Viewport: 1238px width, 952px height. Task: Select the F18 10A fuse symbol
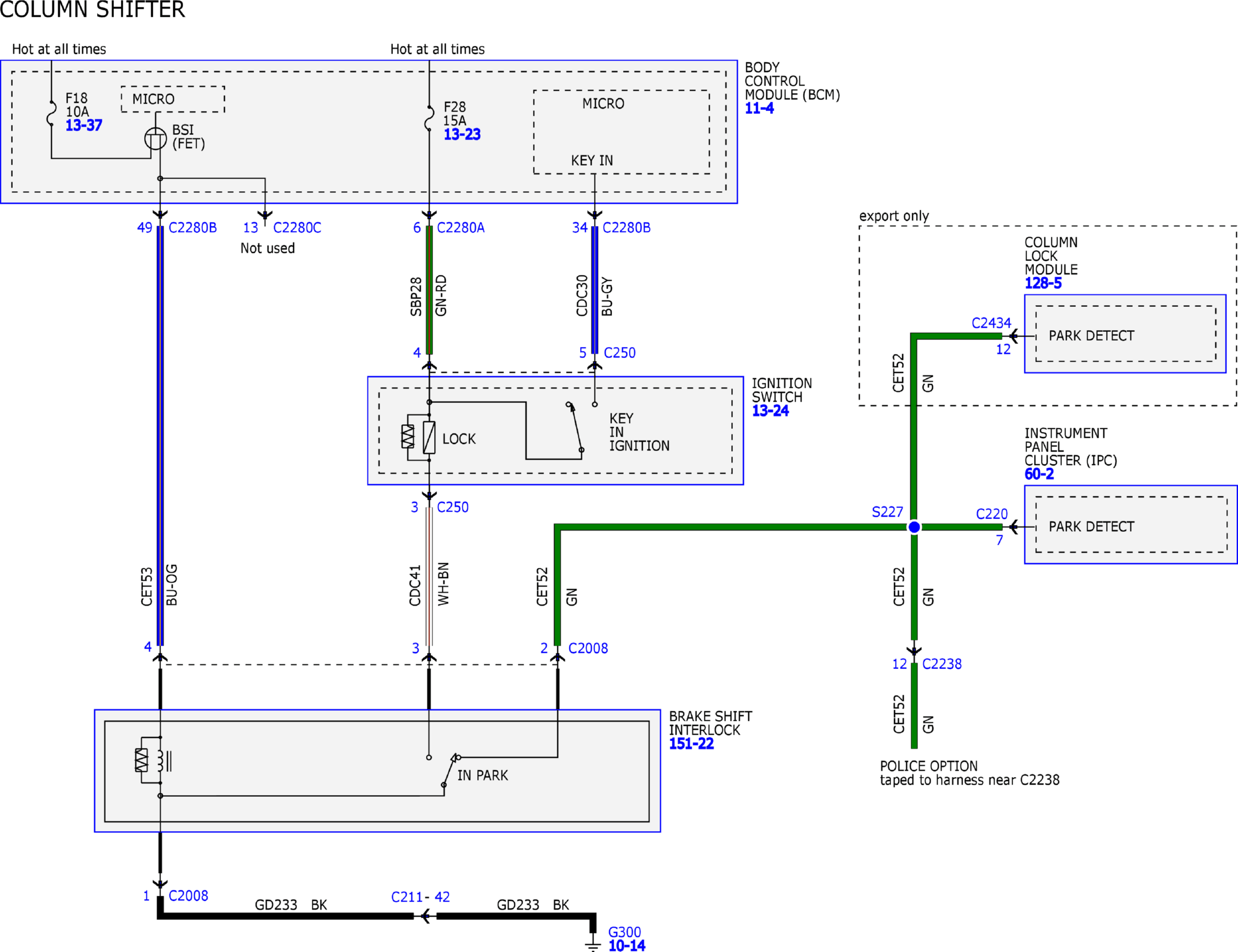point(51,113)
